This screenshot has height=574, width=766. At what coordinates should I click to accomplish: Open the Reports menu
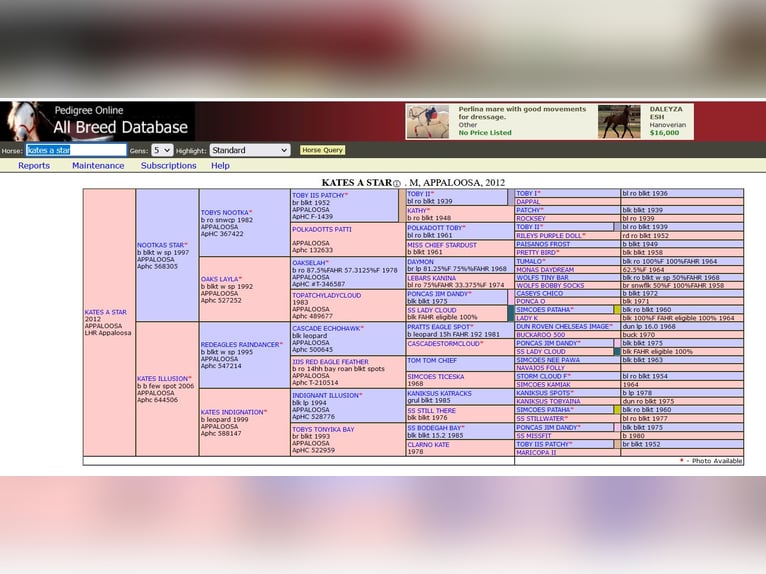(34, 166)
